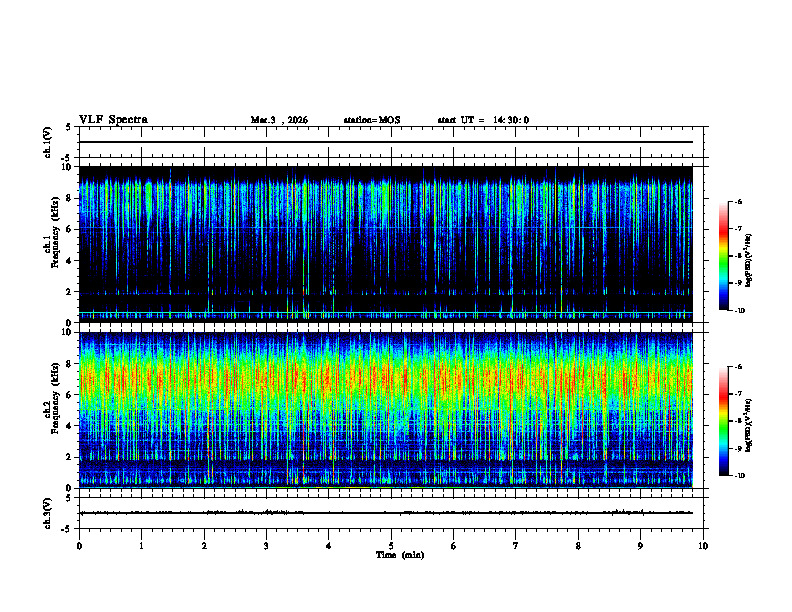Click the "Time (min)" x-axis label

pyautogui.click(x=400, y=555)
